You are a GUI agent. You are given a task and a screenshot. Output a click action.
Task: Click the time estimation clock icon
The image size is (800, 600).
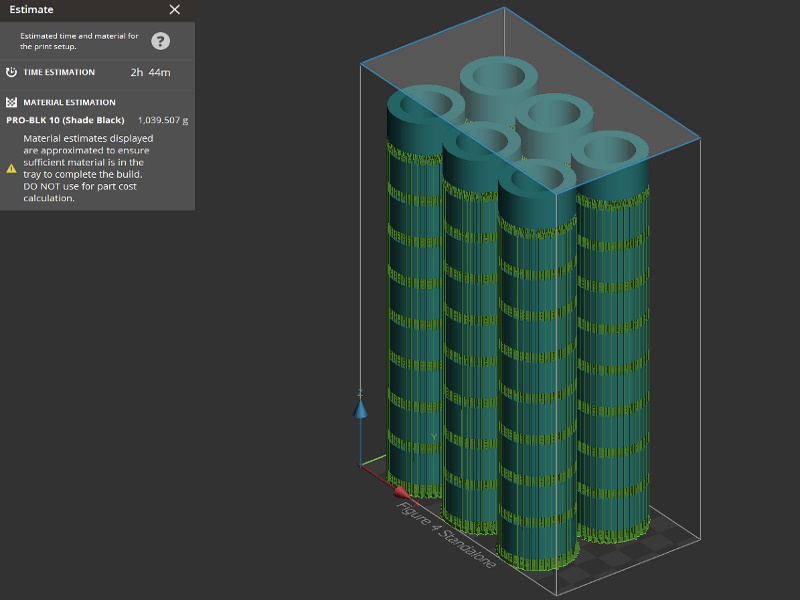[11, 71]
